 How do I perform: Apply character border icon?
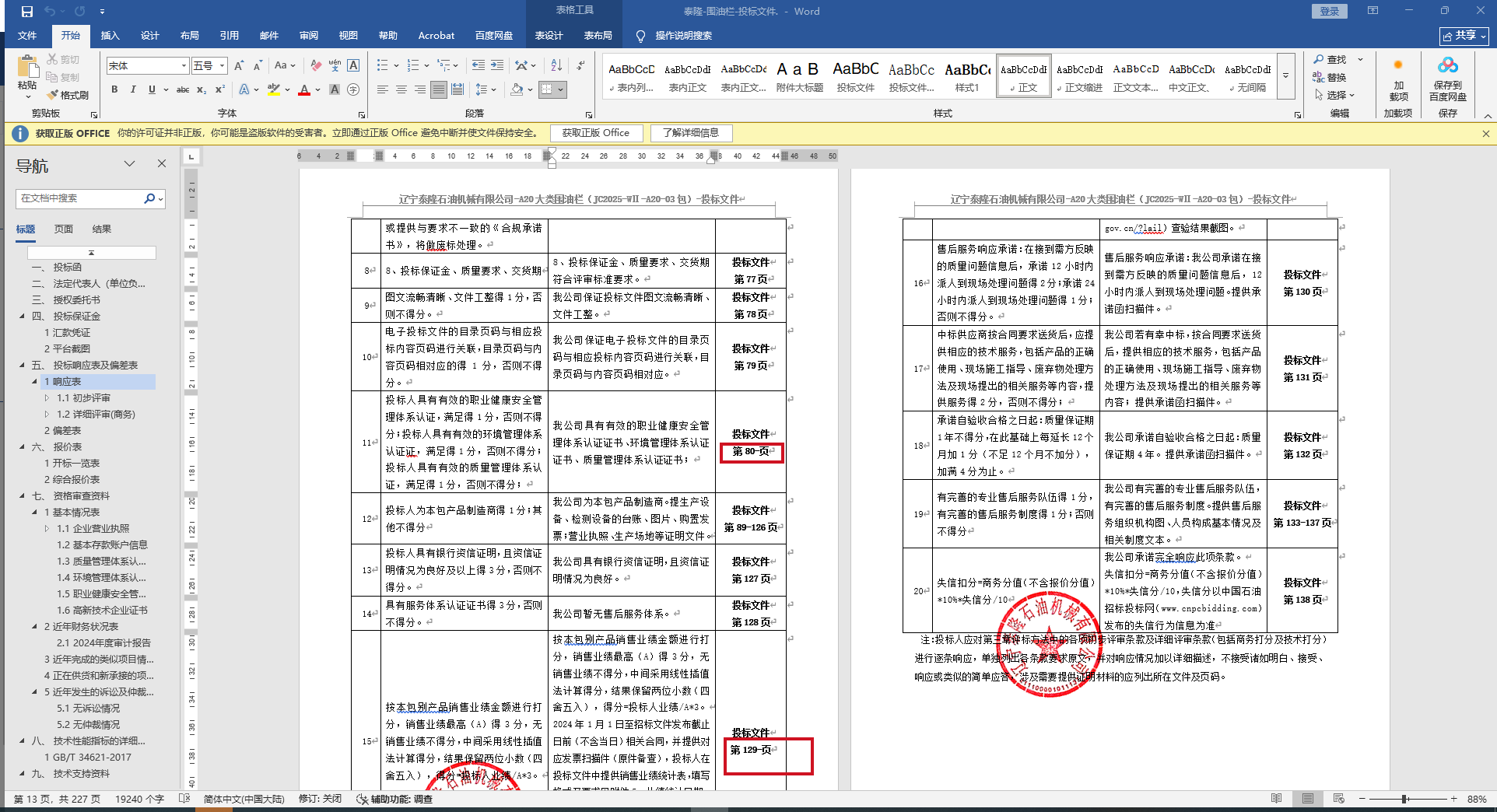tap(353, 66)
